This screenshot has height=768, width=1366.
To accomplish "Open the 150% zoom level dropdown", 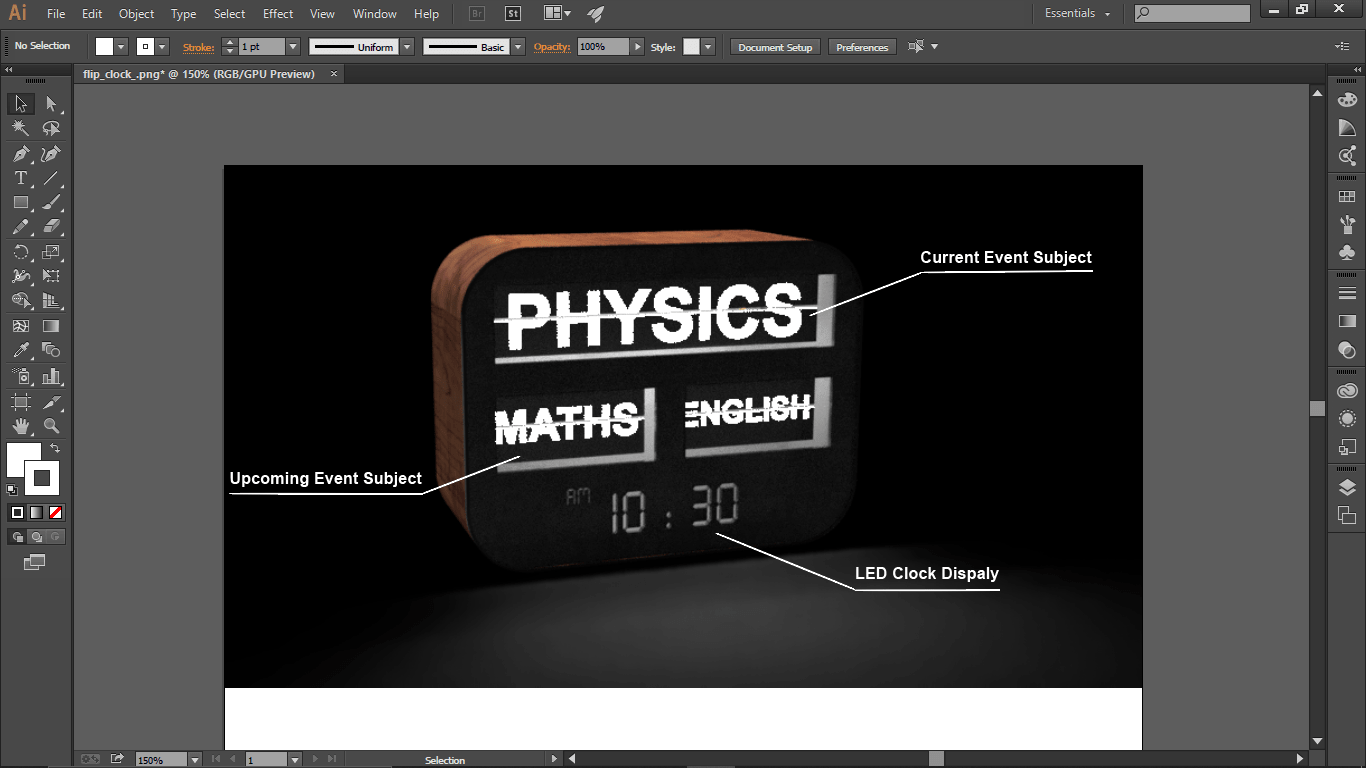I will (195, 760).
